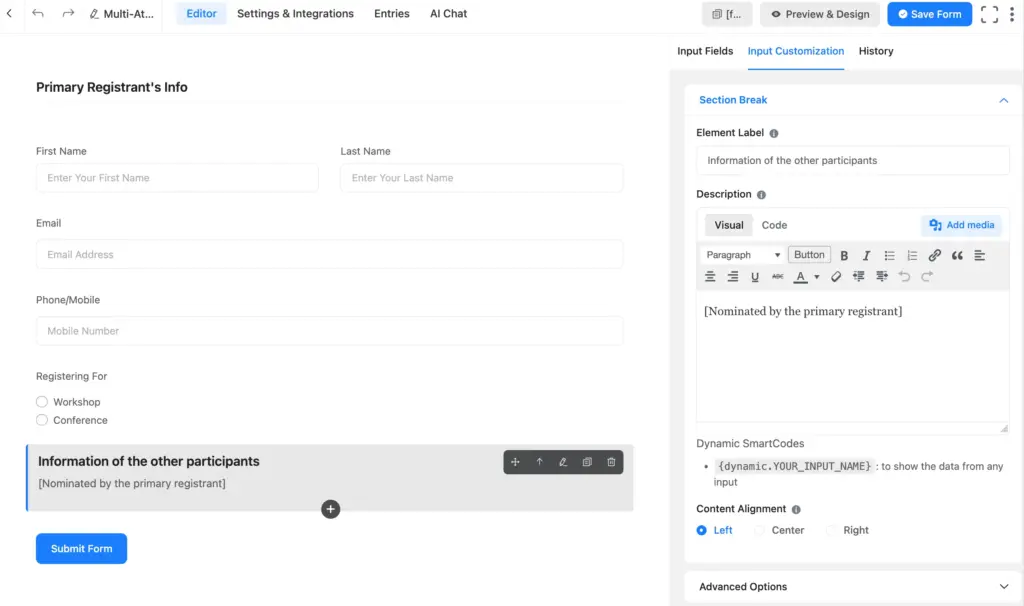Duplicate the section break element

point(587,462)
